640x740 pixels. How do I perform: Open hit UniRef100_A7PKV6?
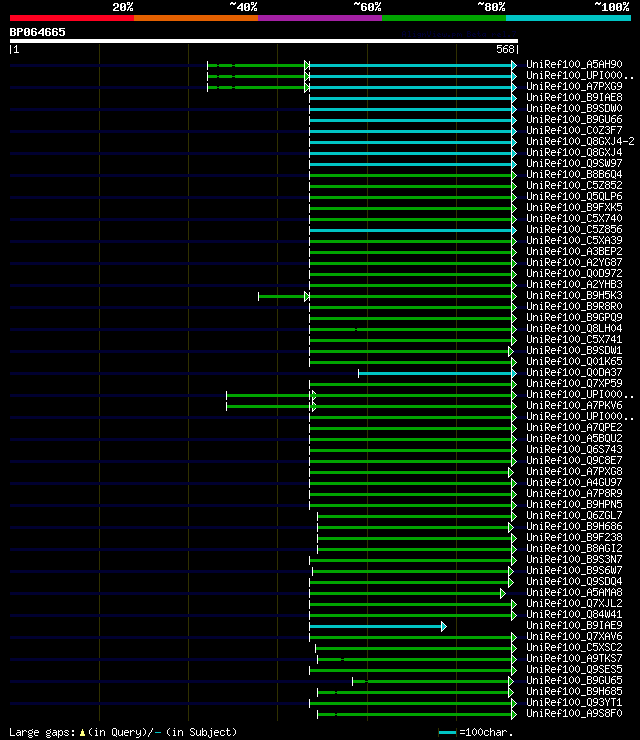click(x=574, y=405)
